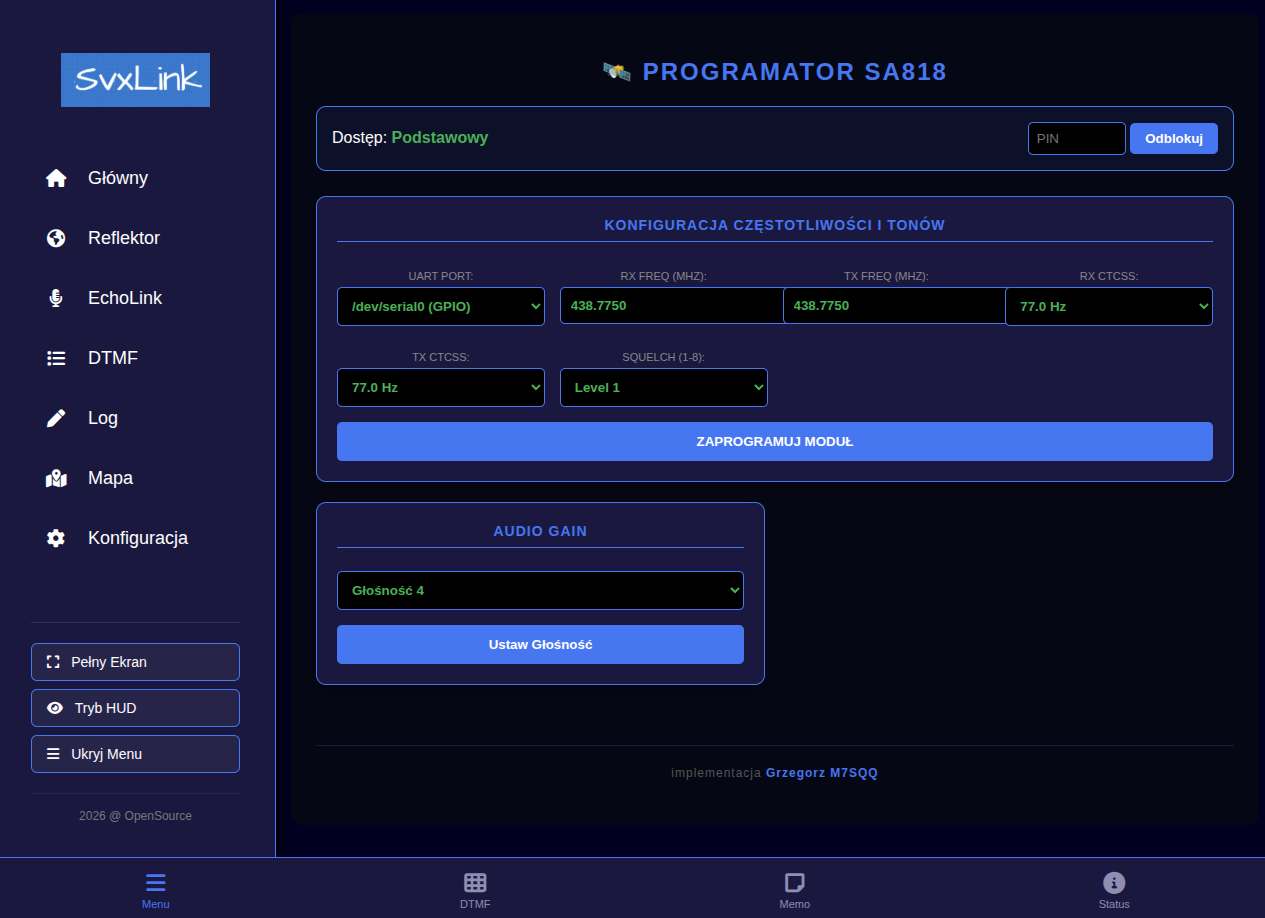Select the list icon next to DTMF
This screenshot has height=918, width=1265.
pyautogui.click(x=56, y=358)
